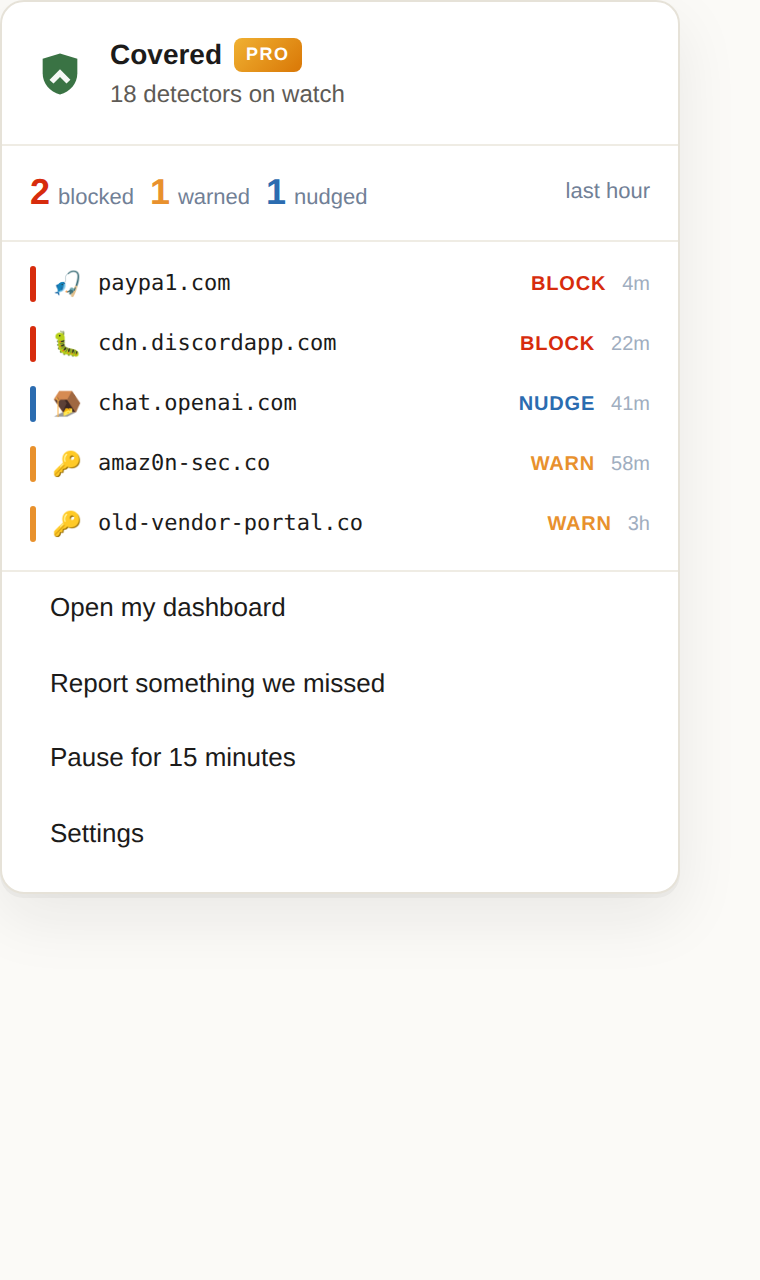Open Settings from the popup menu
760x1280 pixels.
[x=340, y=833]
